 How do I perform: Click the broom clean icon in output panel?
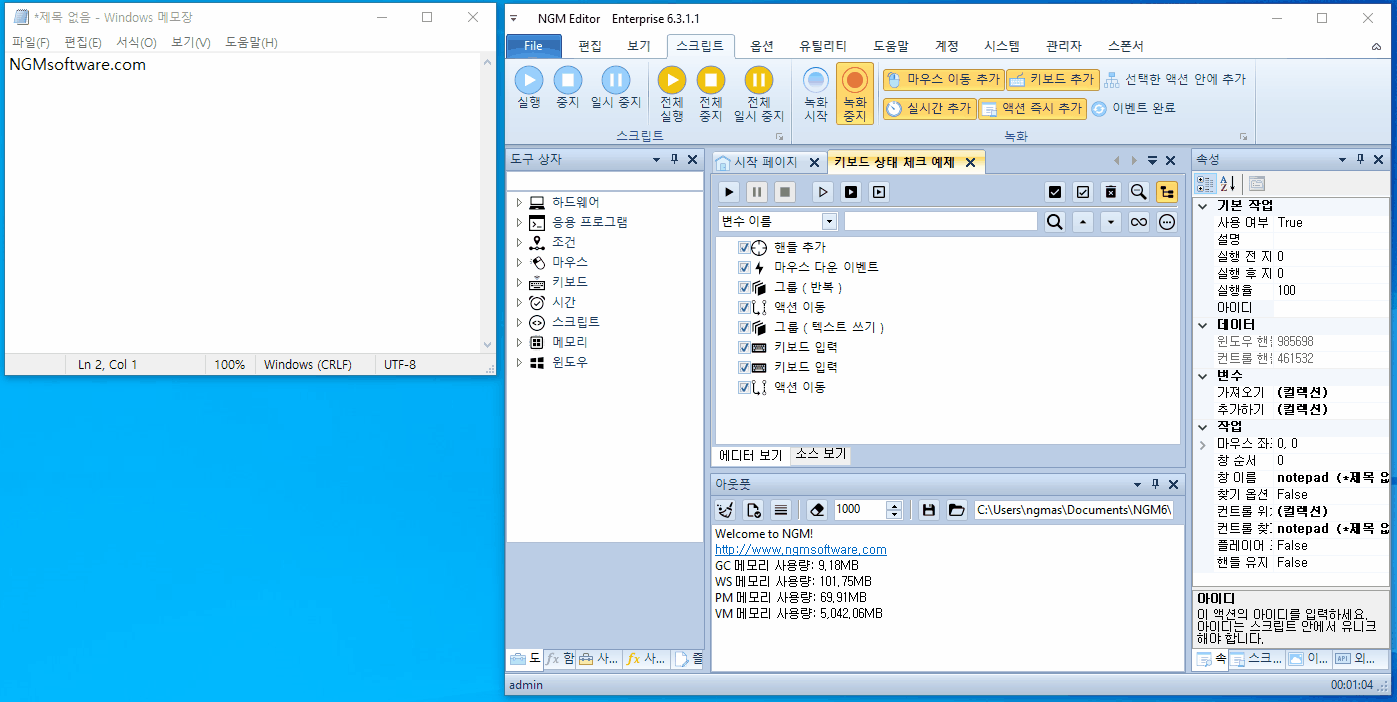coord(726,510)
